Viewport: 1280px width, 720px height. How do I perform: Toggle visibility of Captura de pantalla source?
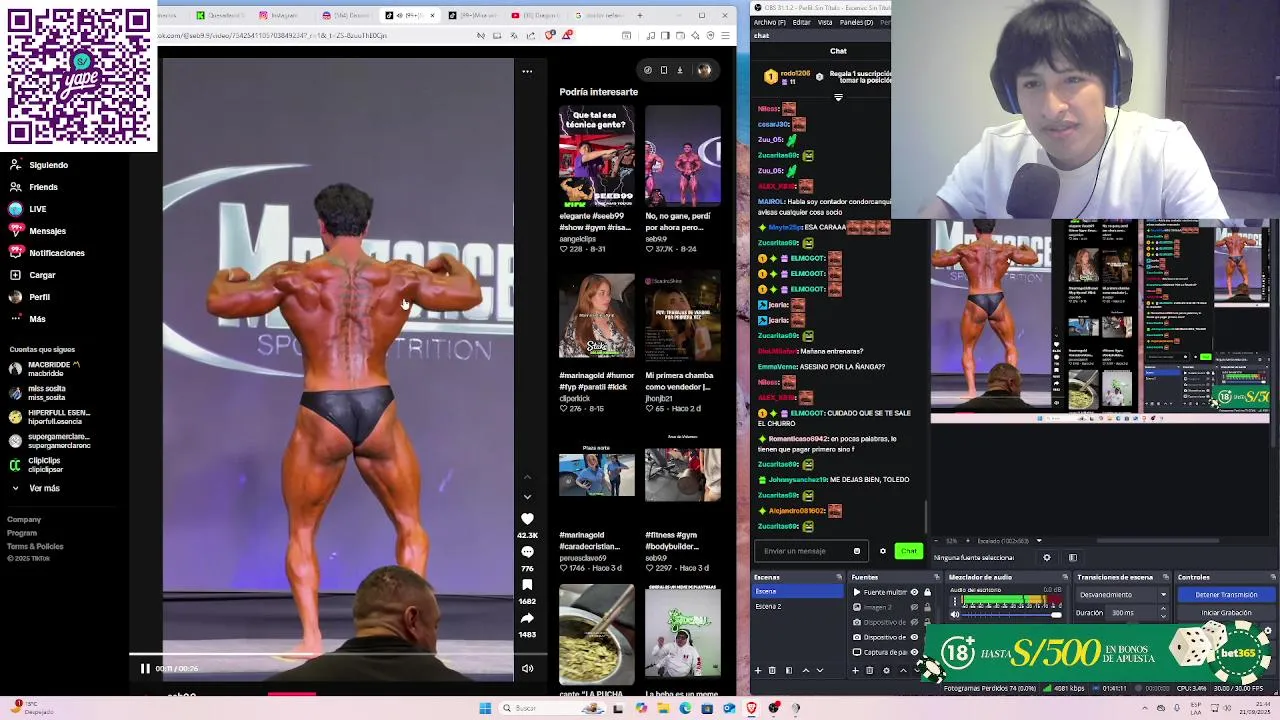(x=914, y=652)
